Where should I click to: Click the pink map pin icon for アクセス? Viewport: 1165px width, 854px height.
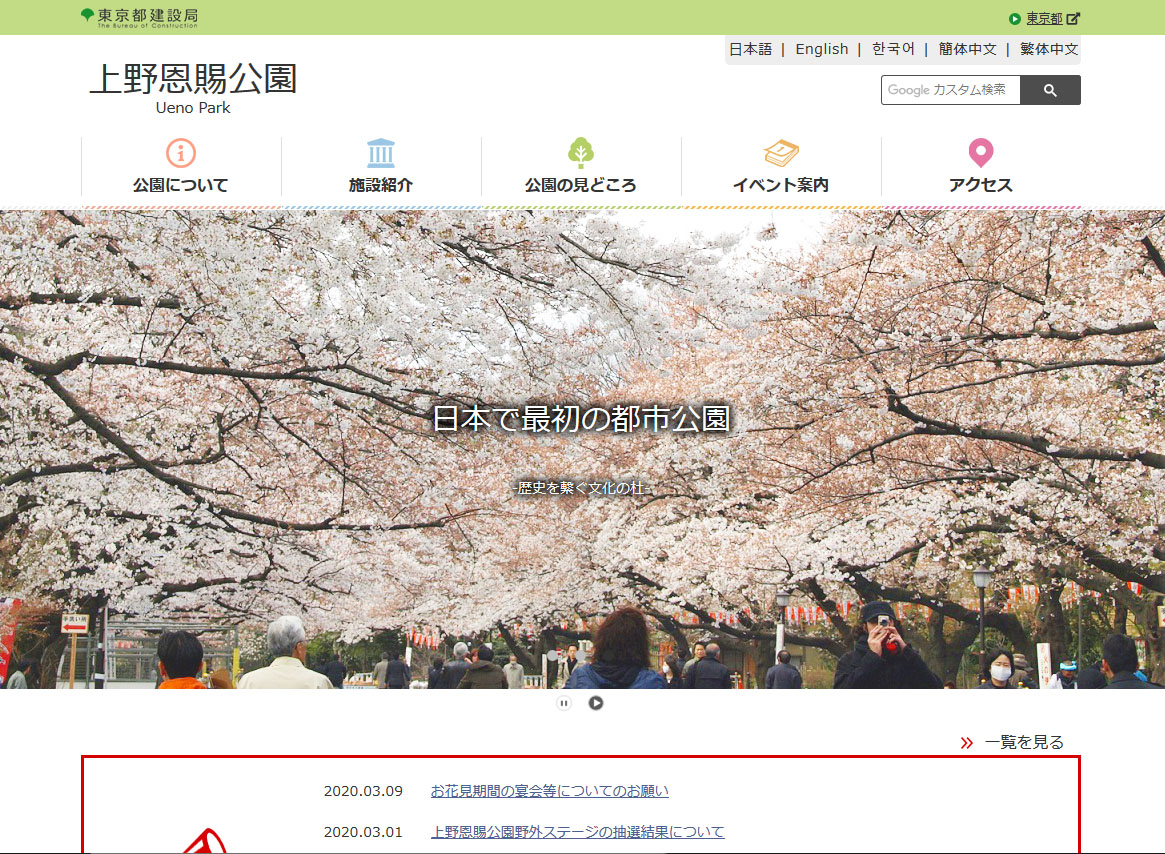981,153
